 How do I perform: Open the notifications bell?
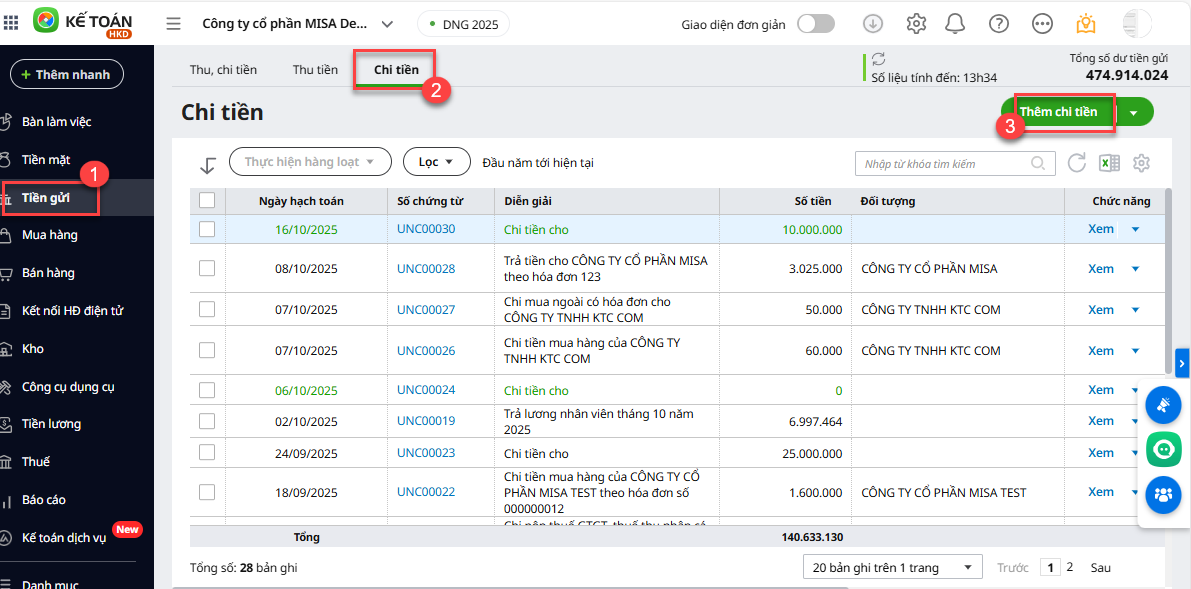coord(955,24)
